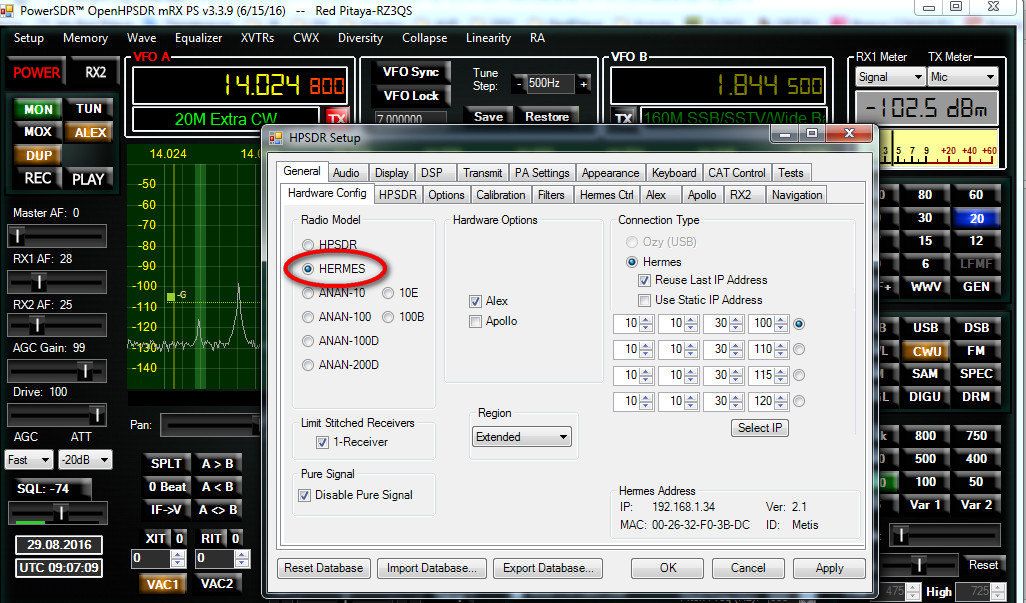This screenshot has width=1026, height=603.
Task: Cancel the HPSDR Setup dialog
Action: click(x=748, y=568)
